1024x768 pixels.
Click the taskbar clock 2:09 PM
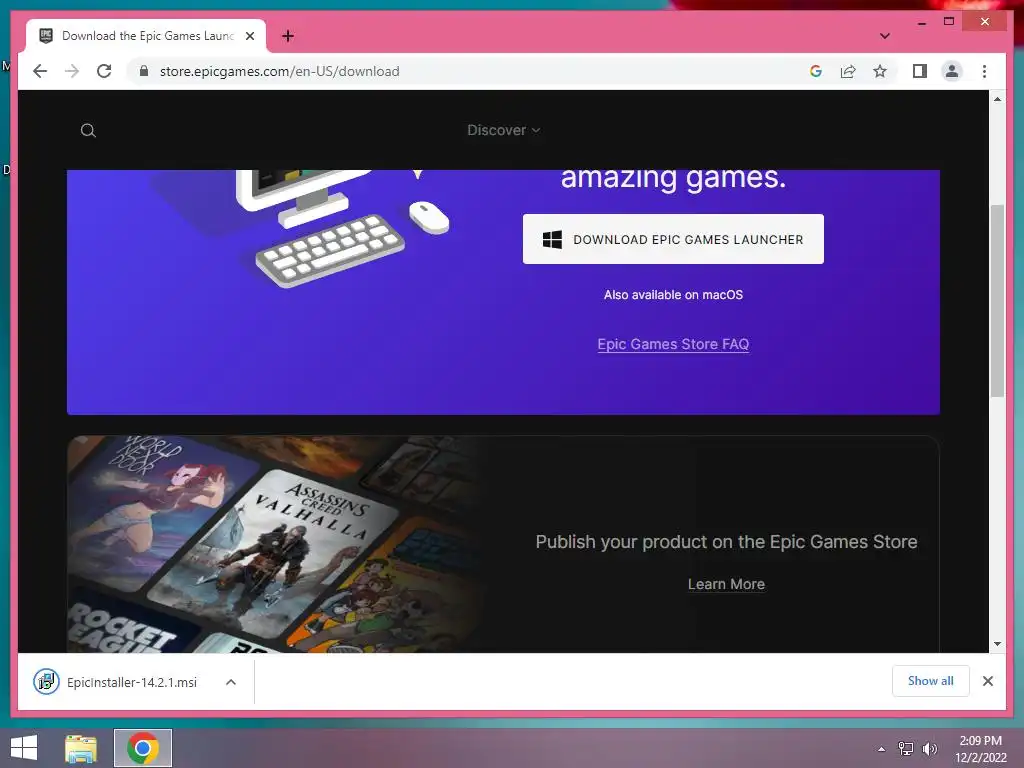pos(980,749)
